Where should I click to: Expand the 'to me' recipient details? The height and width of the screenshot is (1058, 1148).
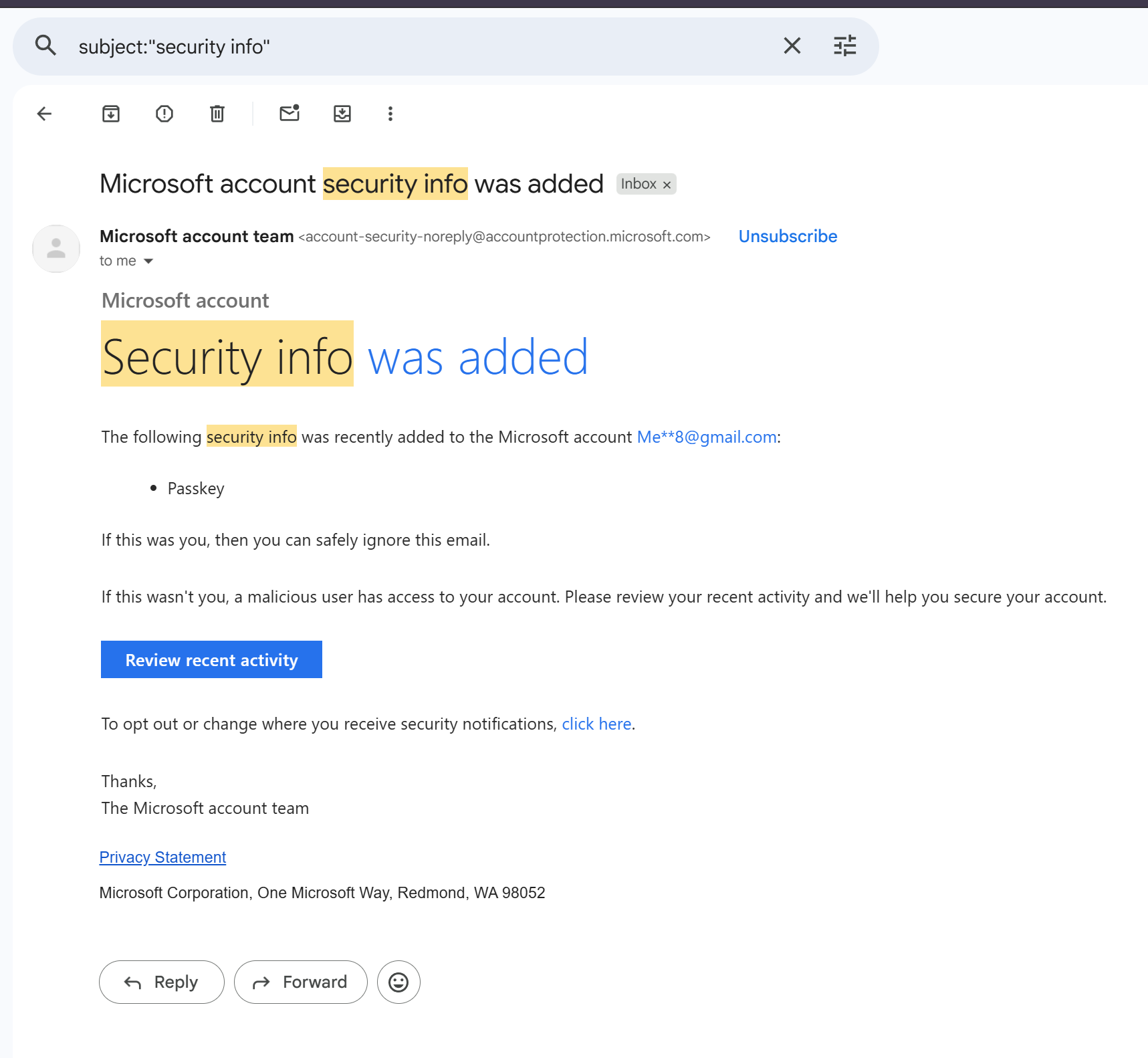(x=148, y=261)
